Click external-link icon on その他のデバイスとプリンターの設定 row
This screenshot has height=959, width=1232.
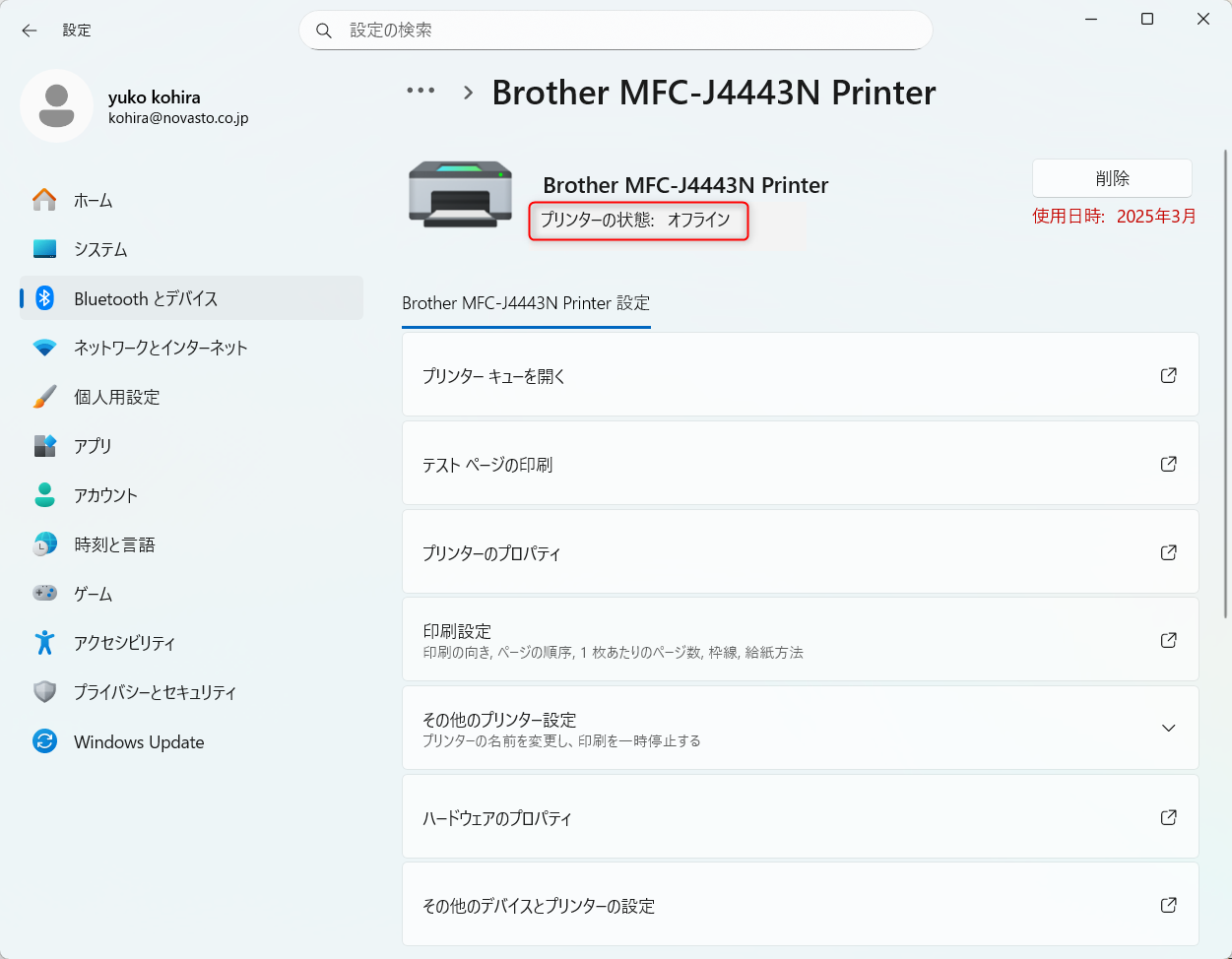tap(1169, 905)
